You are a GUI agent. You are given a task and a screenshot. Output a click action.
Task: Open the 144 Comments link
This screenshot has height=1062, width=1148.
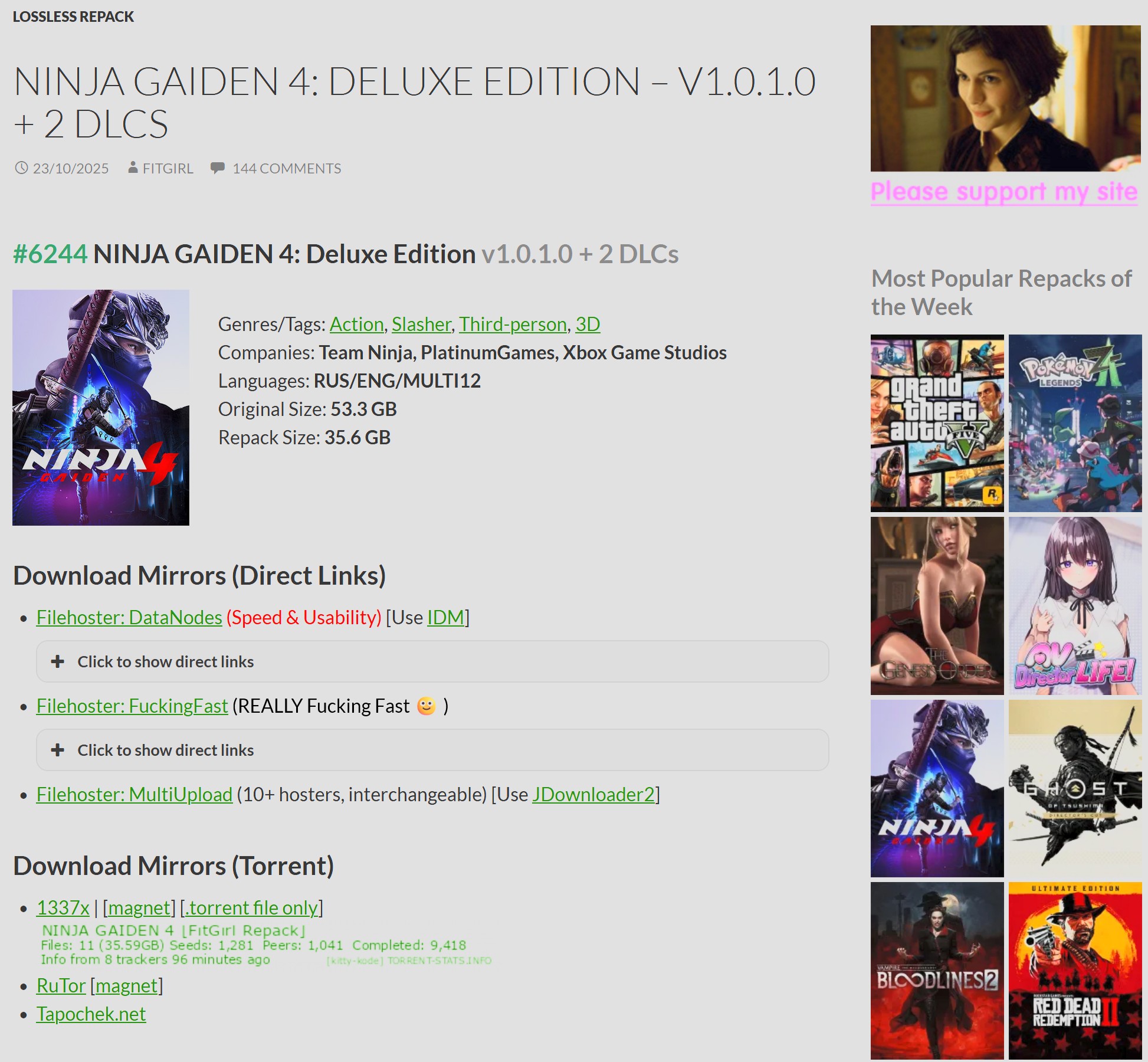pos(286,168)
